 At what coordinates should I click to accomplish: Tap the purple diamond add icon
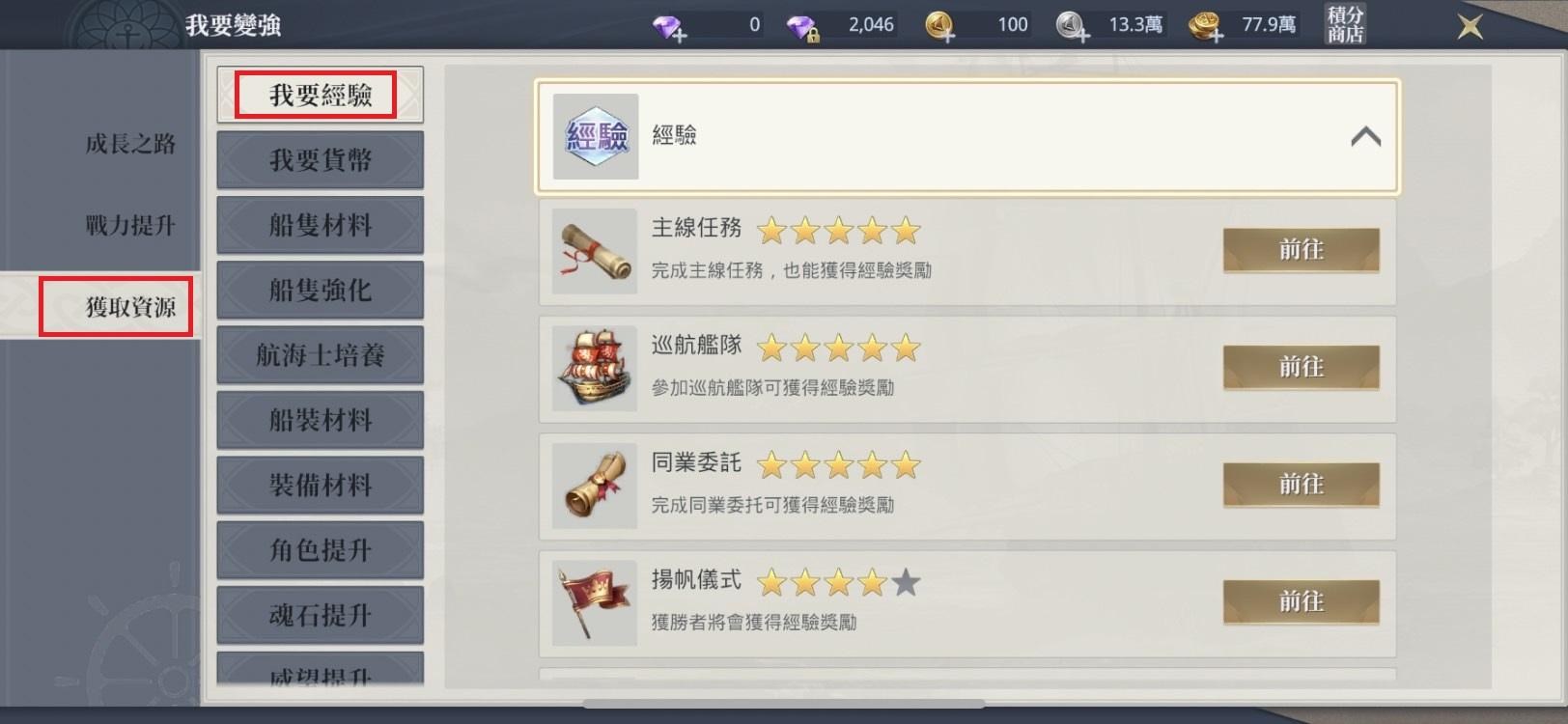669,26
